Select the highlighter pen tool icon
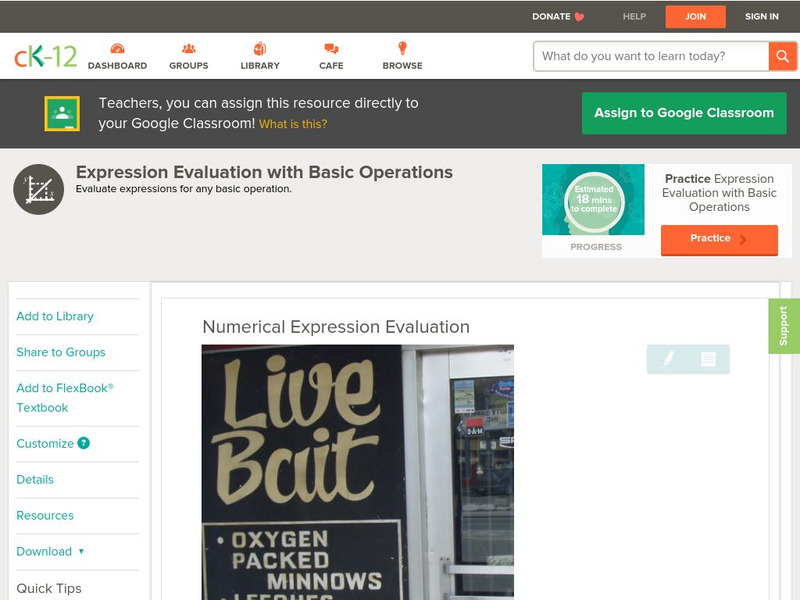Screen dimensions: 800x600 click(668, 359)
